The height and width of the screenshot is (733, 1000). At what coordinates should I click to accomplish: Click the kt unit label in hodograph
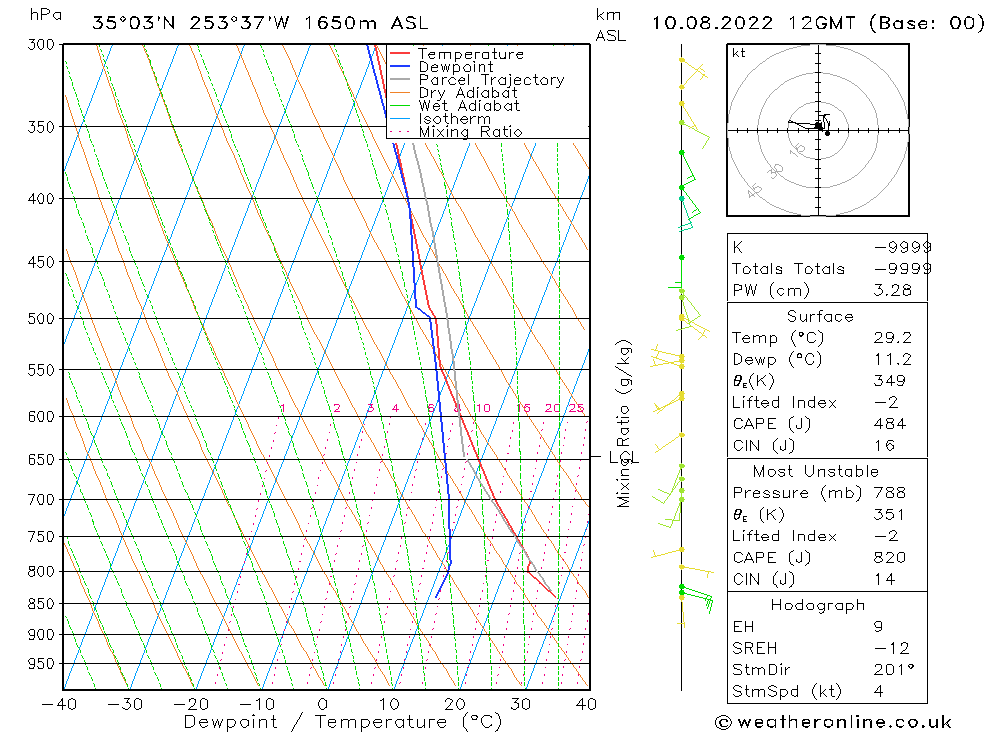pyautogui.click(x=739, y=53)
